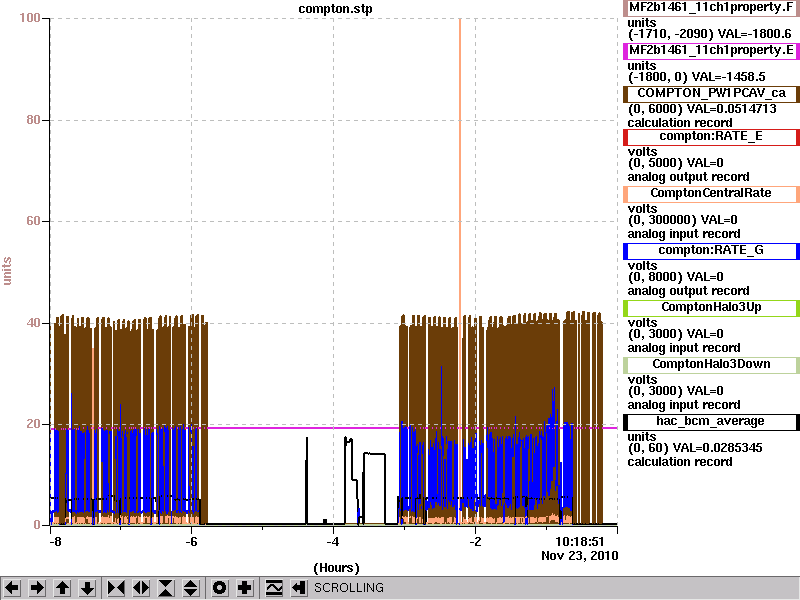Viewport: 800px width, 600px height.
Task: Click the 'units' y-axis label
Action: coord(7,271)
